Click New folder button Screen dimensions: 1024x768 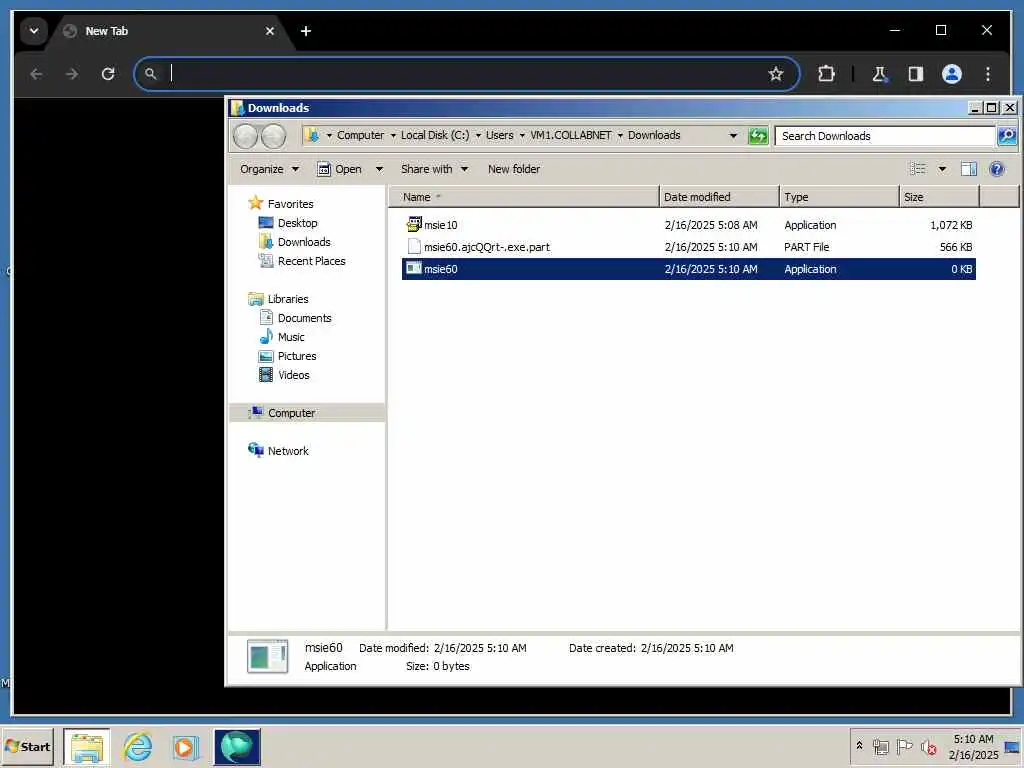click(x=514, y=169)
